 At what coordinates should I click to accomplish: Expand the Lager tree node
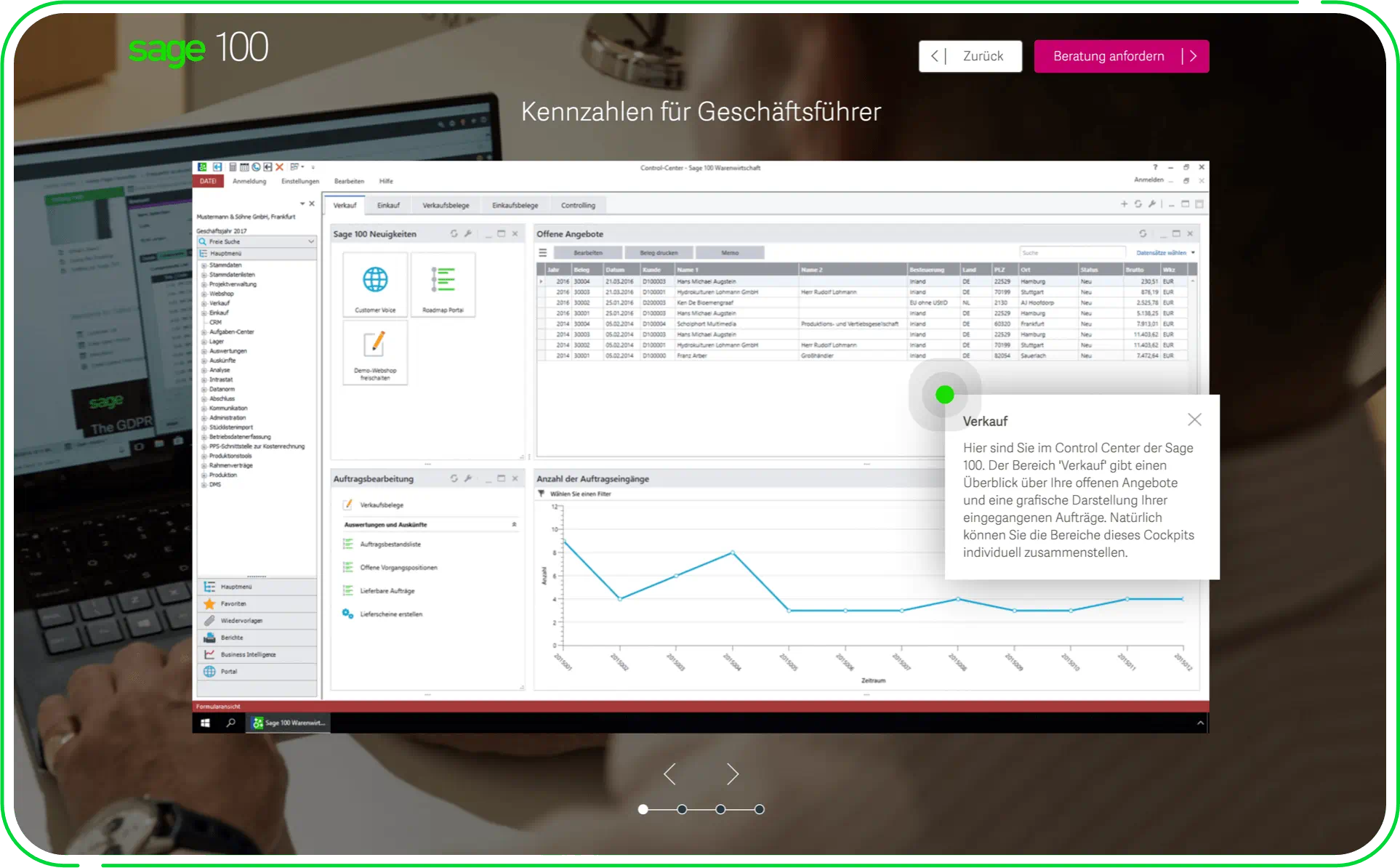pos(204,342)
